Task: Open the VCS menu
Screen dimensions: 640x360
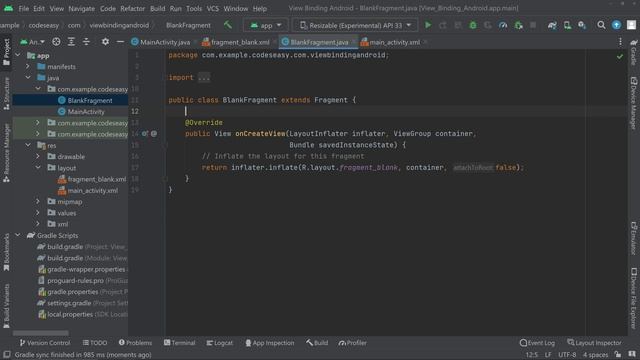Action: pos(212,8)
